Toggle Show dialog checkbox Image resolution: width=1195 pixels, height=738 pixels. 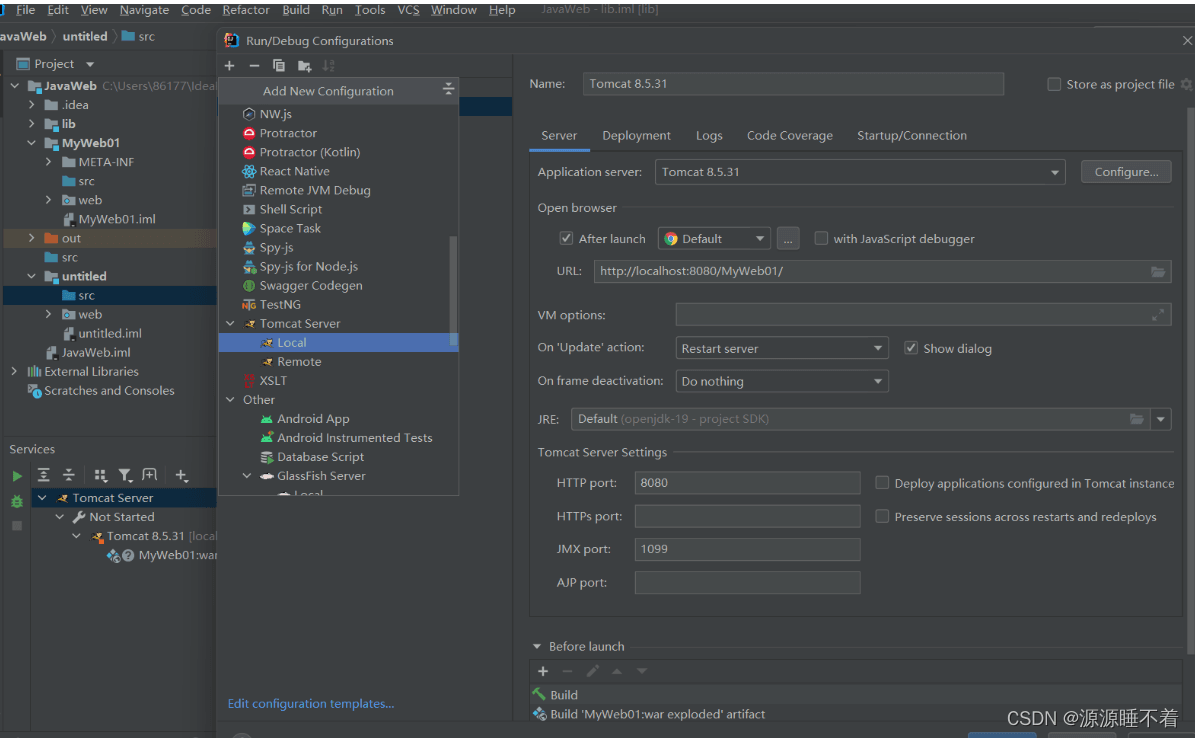(911, 348)
